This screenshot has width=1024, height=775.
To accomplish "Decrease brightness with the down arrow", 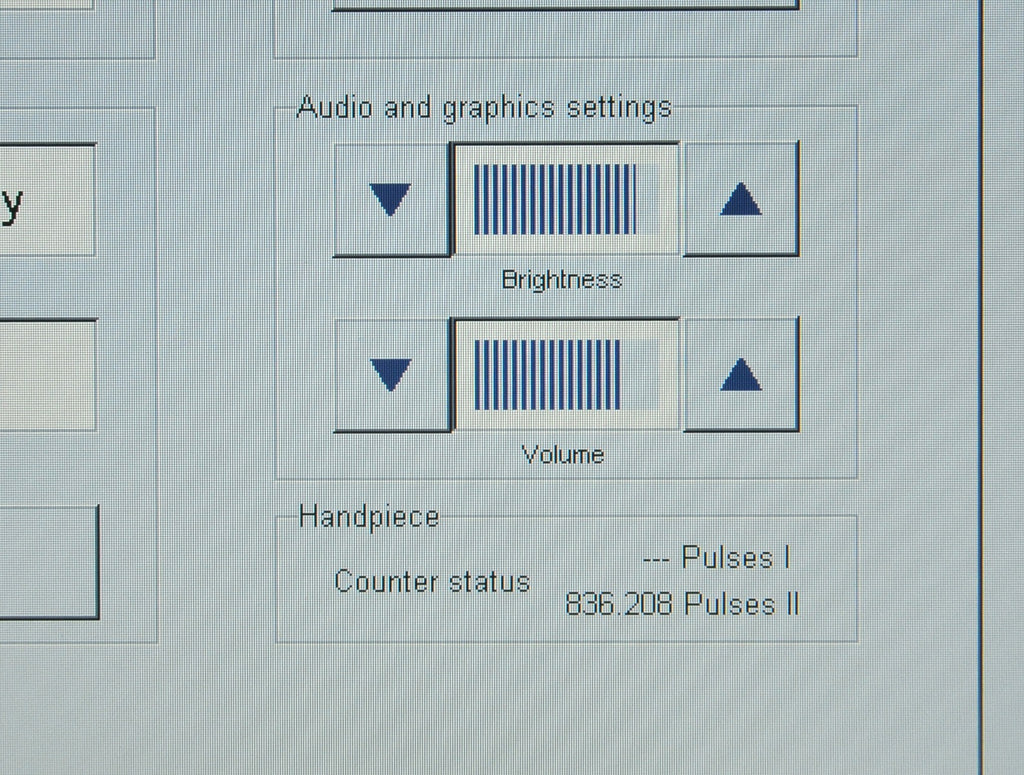I will 392,200.
